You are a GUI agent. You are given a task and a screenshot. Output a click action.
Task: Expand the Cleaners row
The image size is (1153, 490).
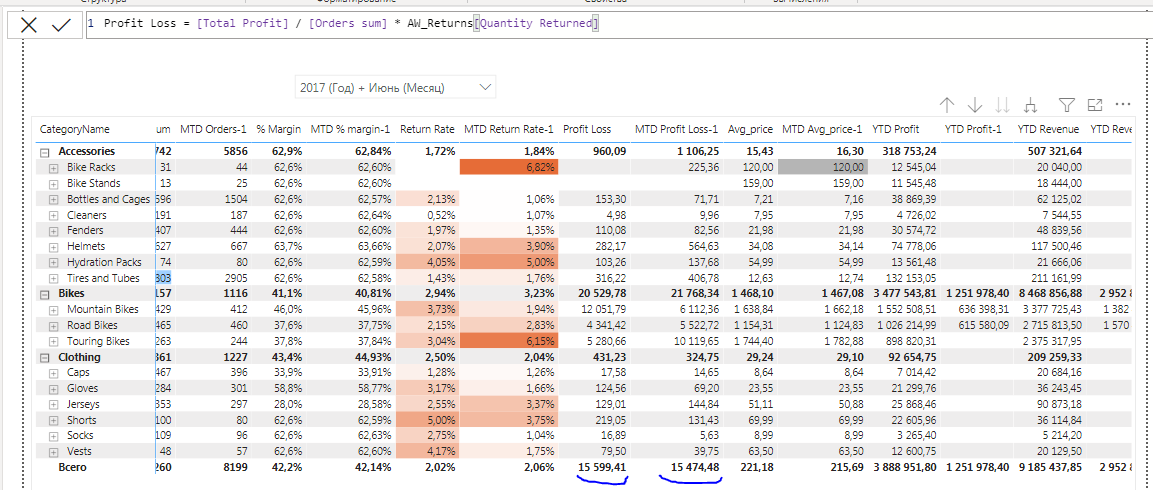(x=53, y=216)
